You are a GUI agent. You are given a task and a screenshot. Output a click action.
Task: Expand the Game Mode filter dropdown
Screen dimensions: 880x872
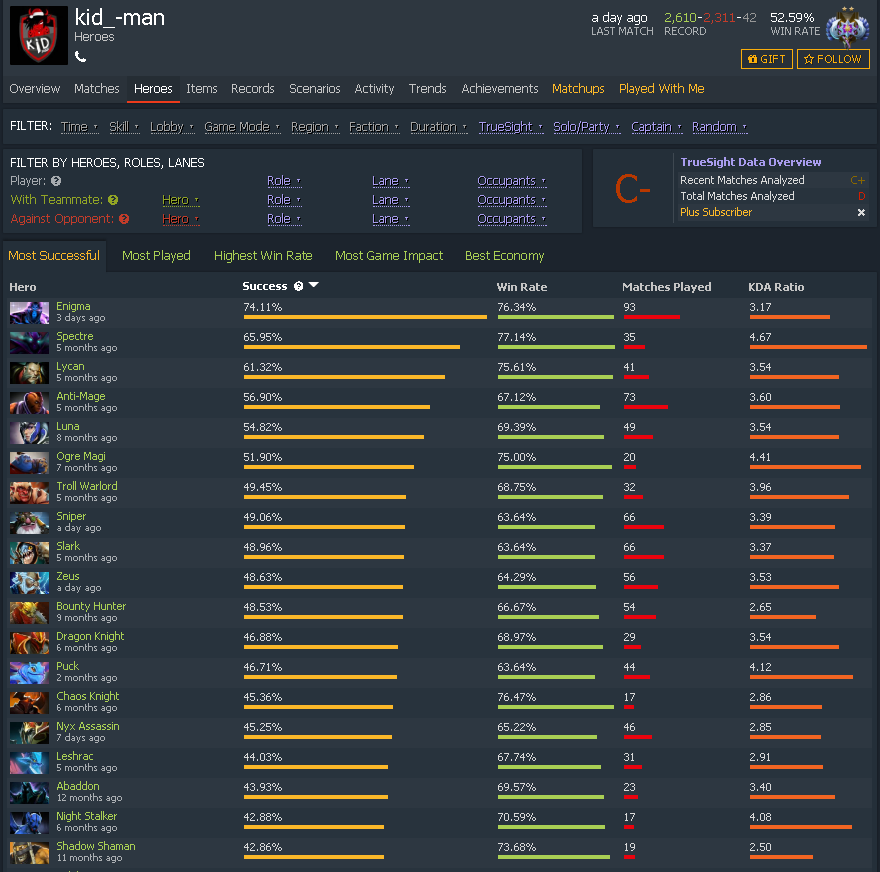tap(242, 127)
